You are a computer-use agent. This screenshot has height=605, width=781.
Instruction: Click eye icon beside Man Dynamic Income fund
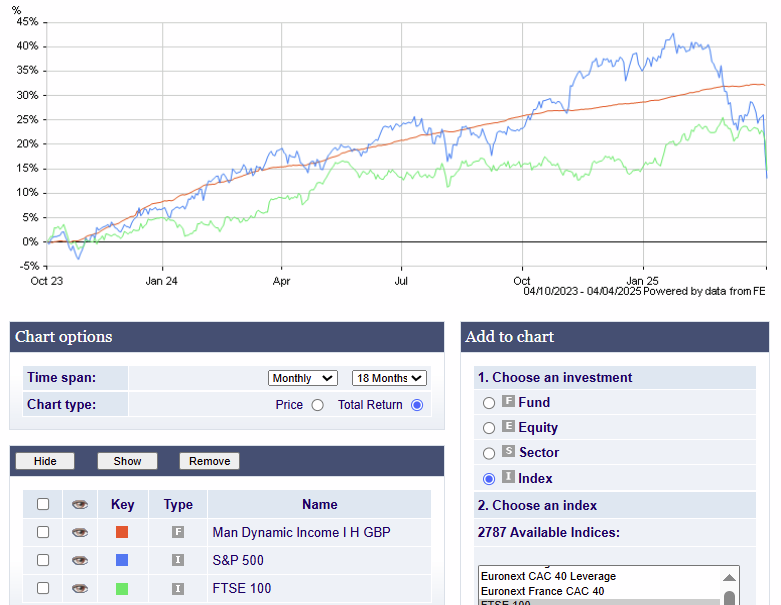click(80, 533)
